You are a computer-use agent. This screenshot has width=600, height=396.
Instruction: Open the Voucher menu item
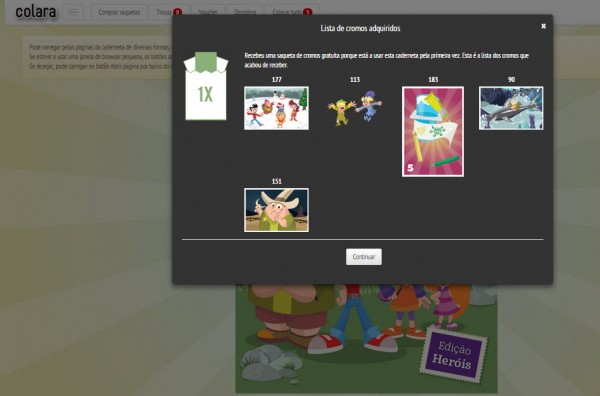(208, 12)
